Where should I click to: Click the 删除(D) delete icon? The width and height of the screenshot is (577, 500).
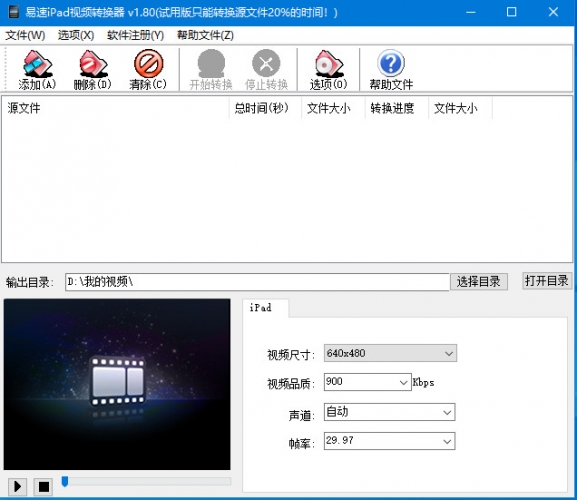coord(92,69)
